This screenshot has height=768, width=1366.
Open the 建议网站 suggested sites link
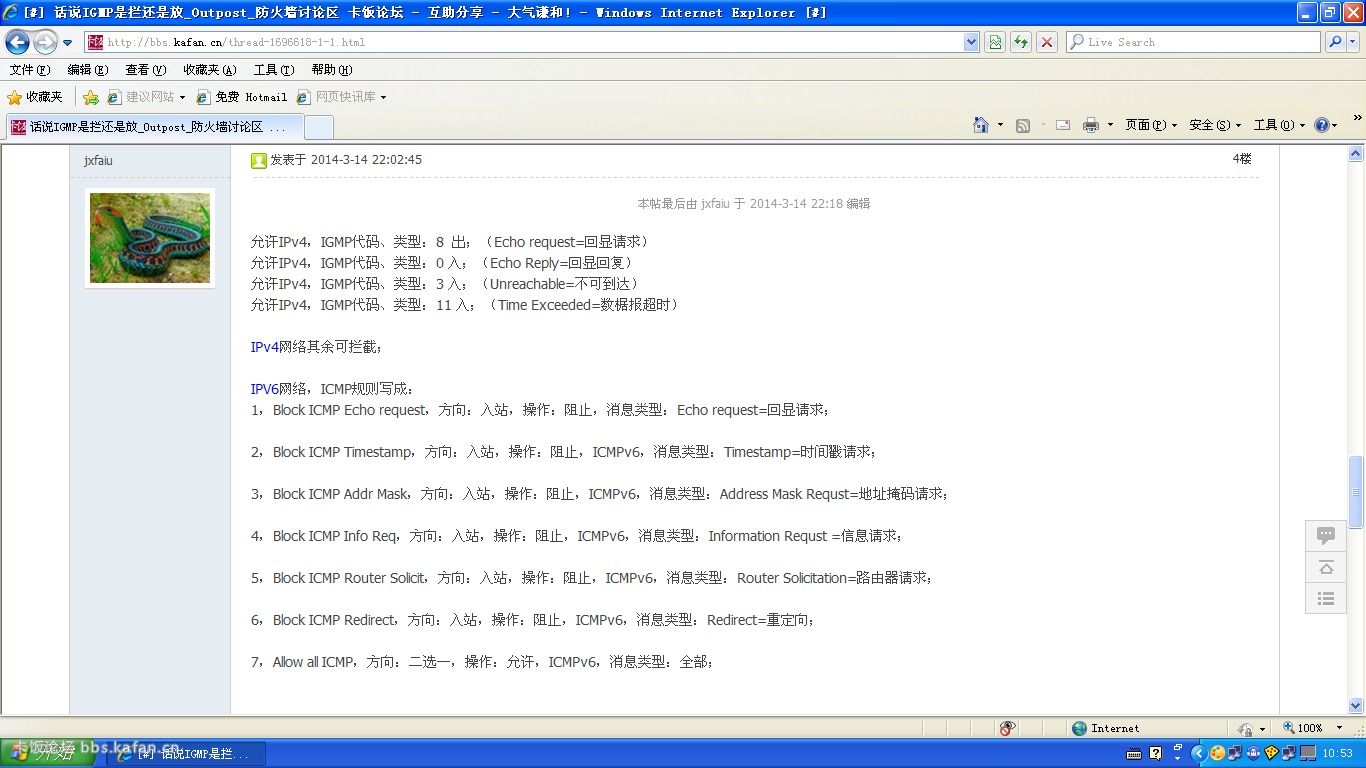(x=146, y=97)
